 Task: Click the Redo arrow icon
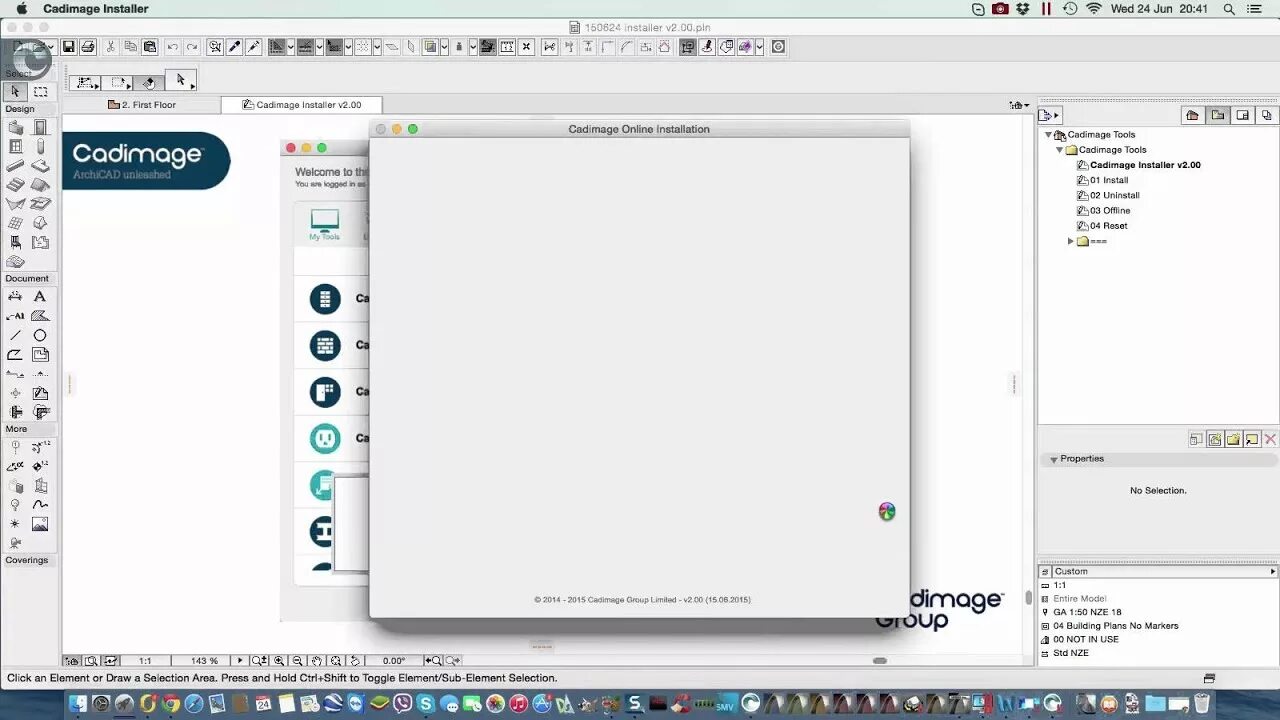pyautogui.click(x=192, y=47)
